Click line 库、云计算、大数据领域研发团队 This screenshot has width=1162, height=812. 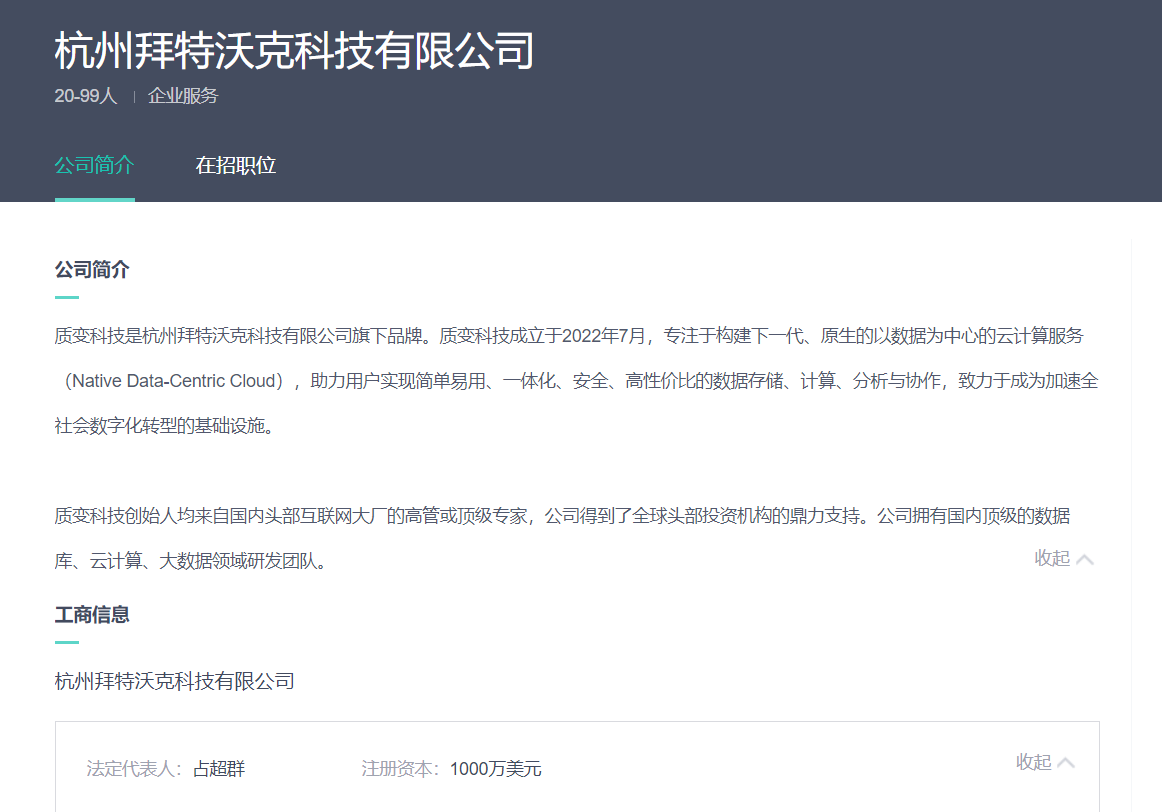pos(190,562)
